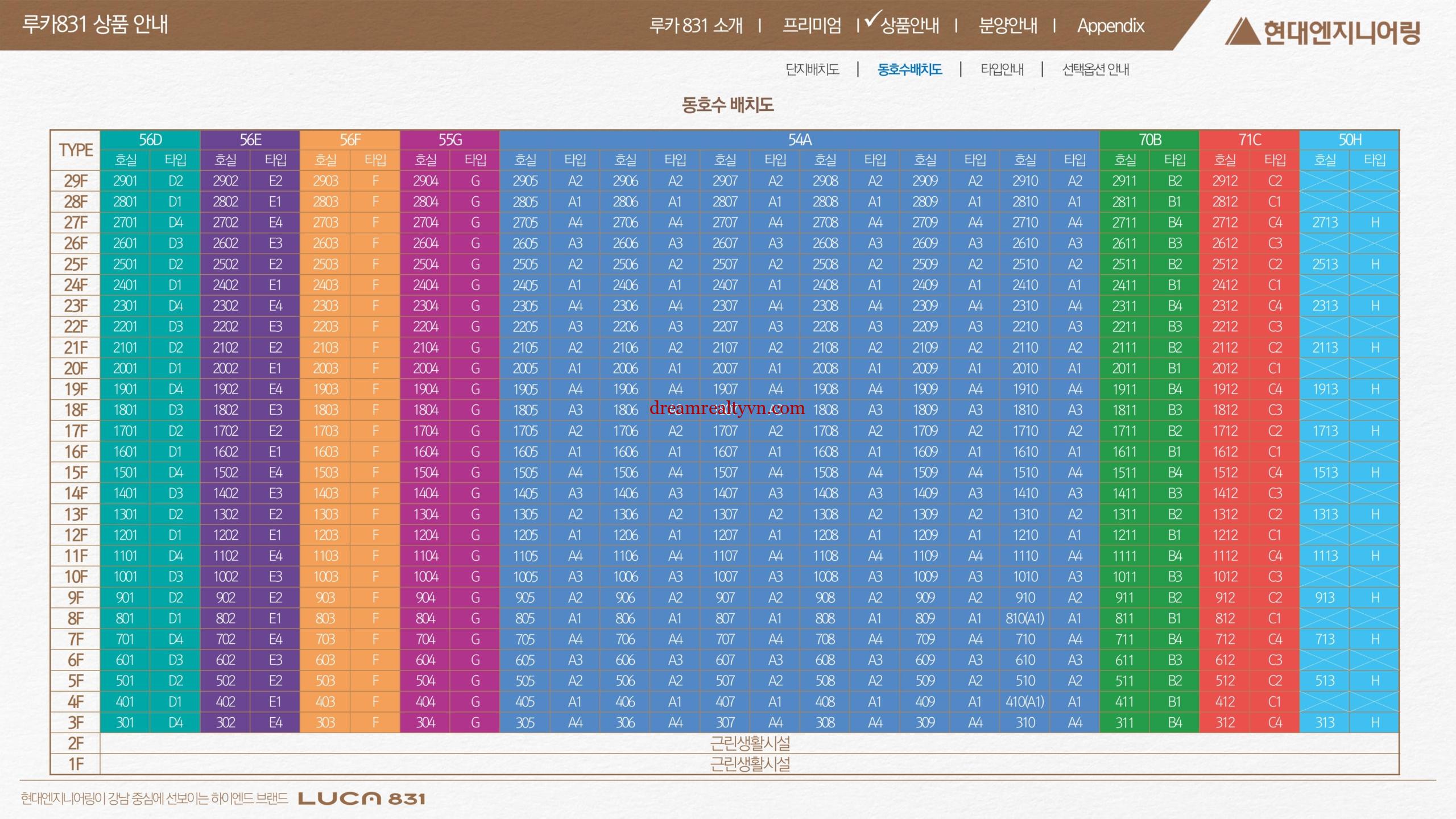
Task: Select the 단지배치도 sub-menu
Action: tap(812, 69)
